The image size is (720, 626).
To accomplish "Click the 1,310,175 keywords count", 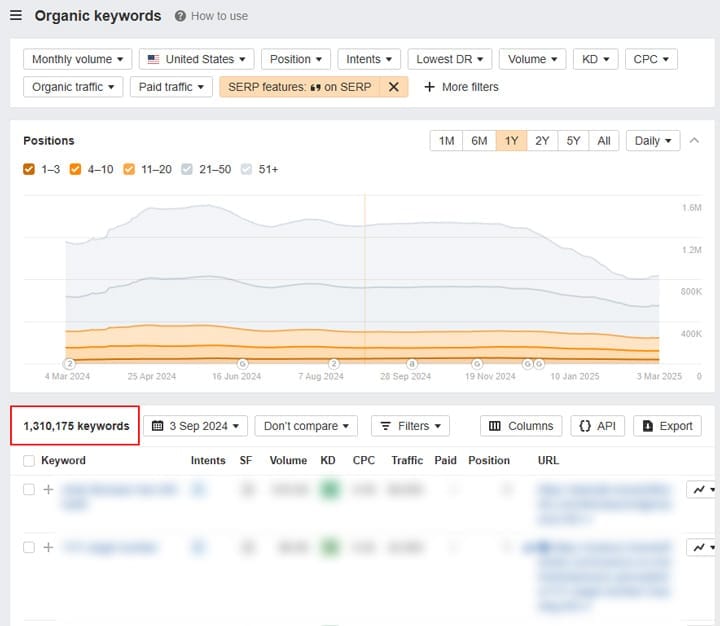I will 76,426.
